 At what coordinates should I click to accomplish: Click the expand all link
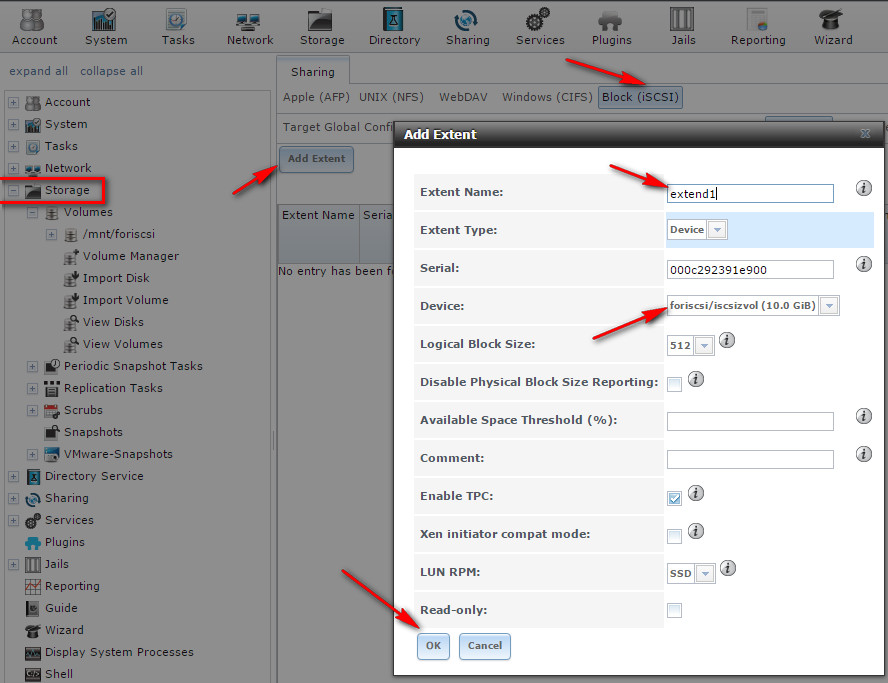point(39,71)
